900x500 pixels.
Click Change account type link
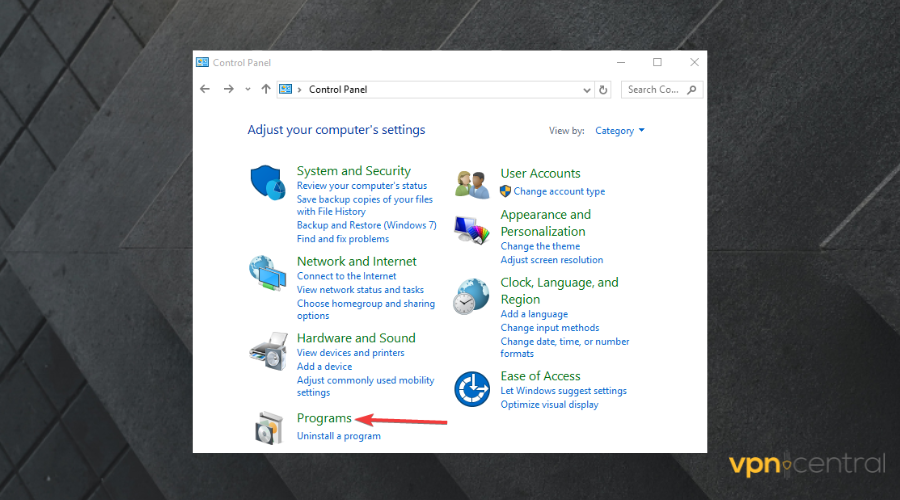[559, 192]
